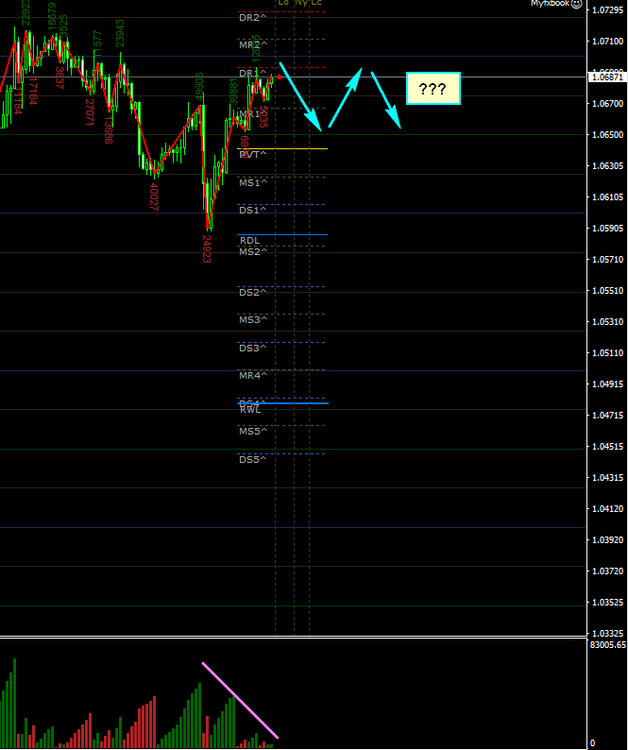Click price axis value 1.05710
Viewport: 628px width, 750px height.
point(608,259)
